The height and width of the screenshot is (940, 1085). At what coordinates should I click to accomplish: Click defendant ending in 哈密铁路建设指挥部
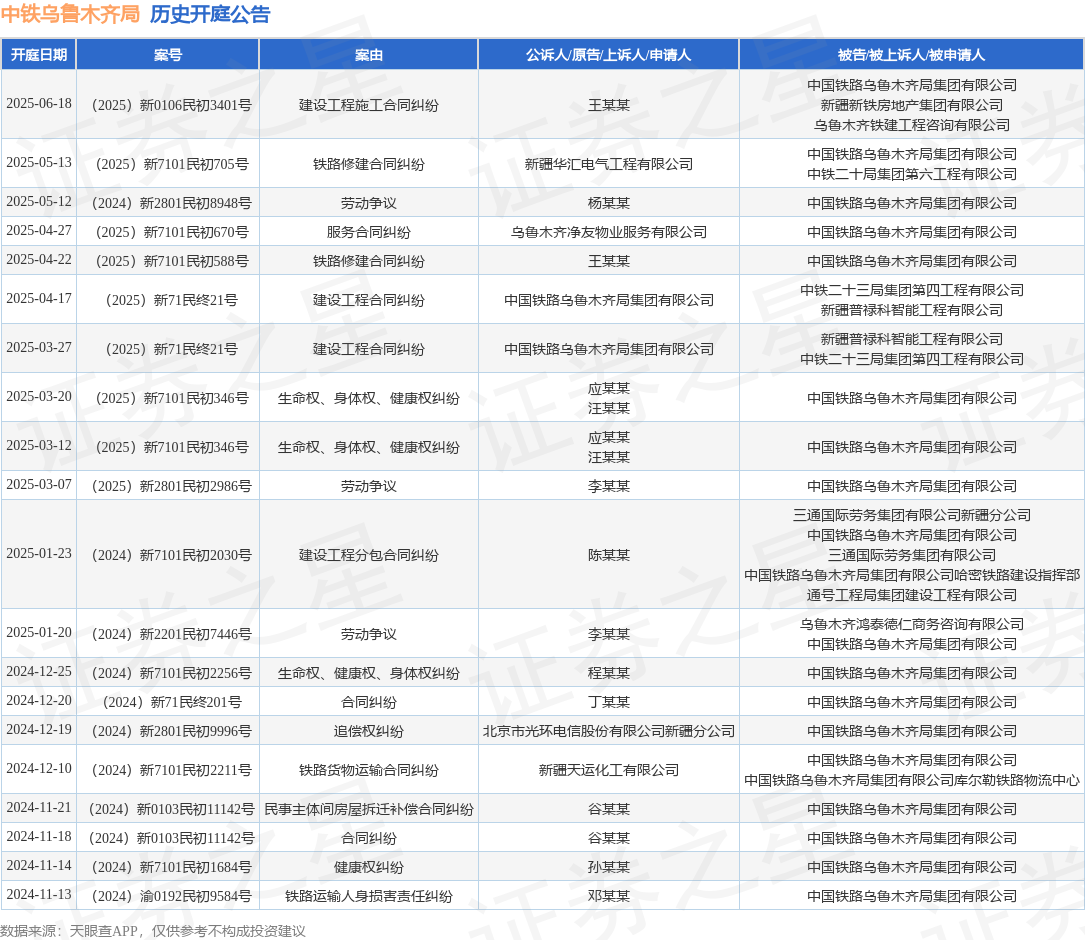(911, 575)
